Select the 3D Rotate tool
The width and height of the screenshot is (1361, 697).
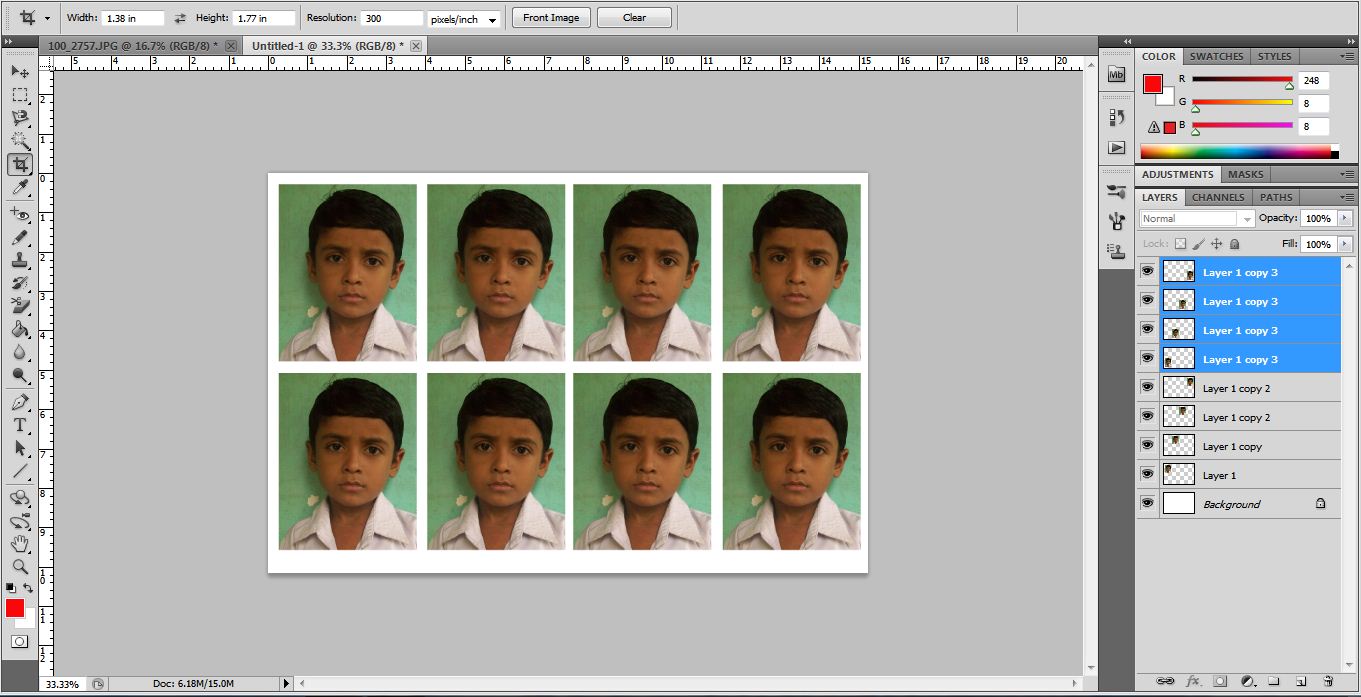[19, 497]
